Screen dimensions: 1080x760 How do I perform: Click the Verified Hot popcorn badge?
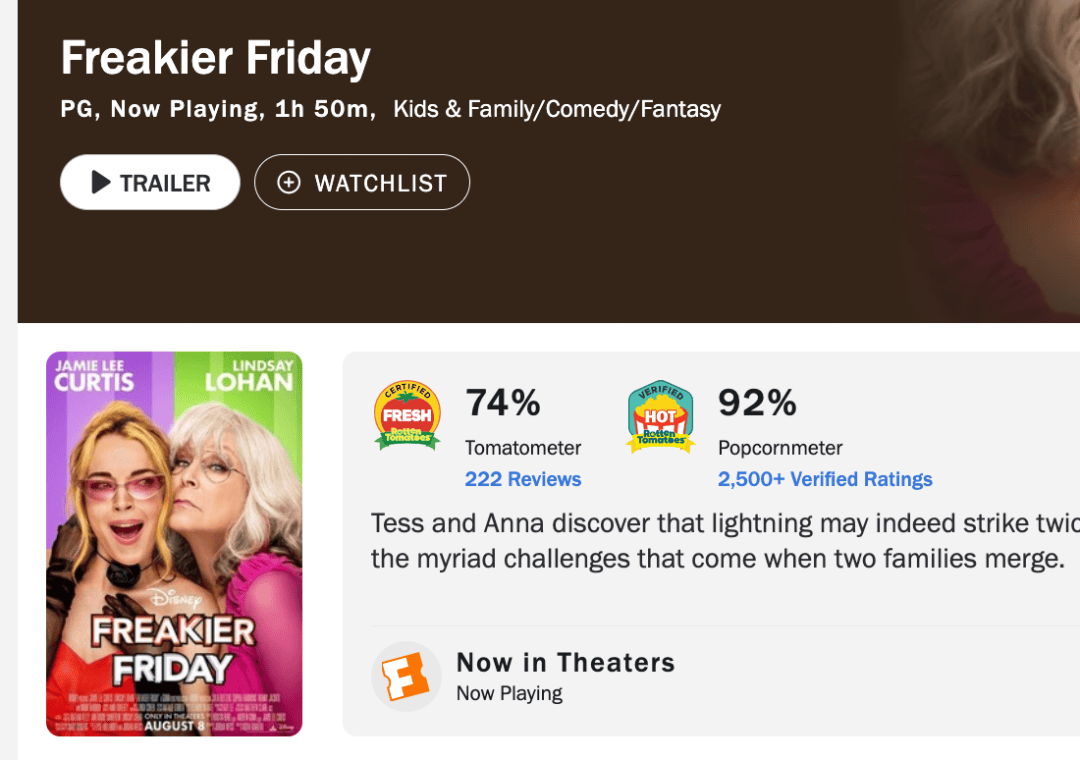[660, 416]
